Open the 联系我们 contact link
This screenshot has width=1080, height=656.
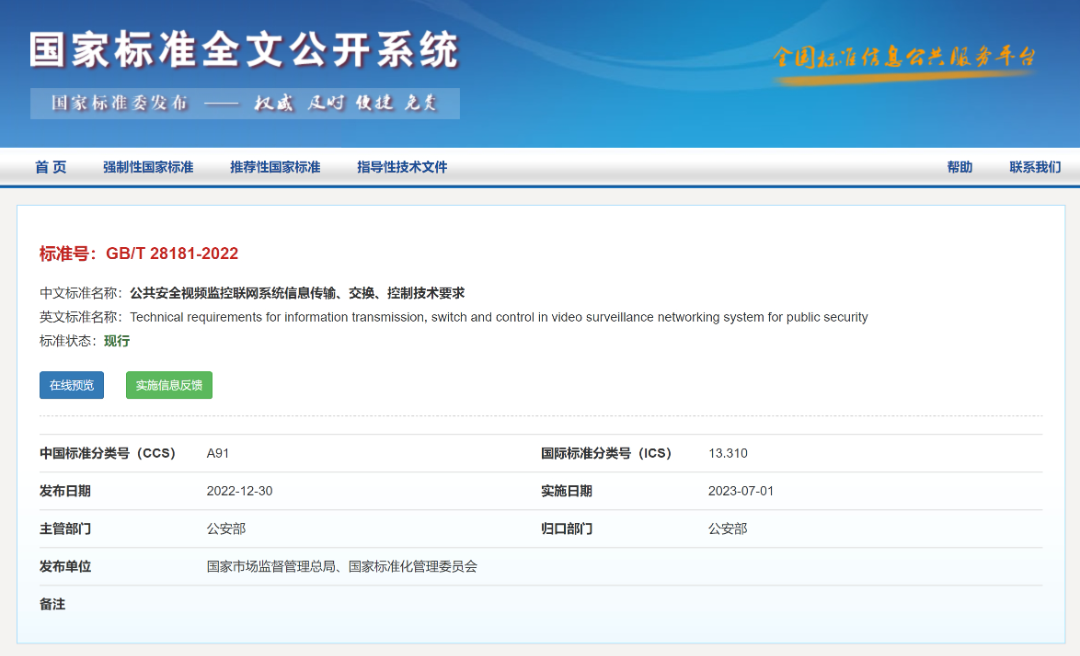click(x=1035, y=167)
